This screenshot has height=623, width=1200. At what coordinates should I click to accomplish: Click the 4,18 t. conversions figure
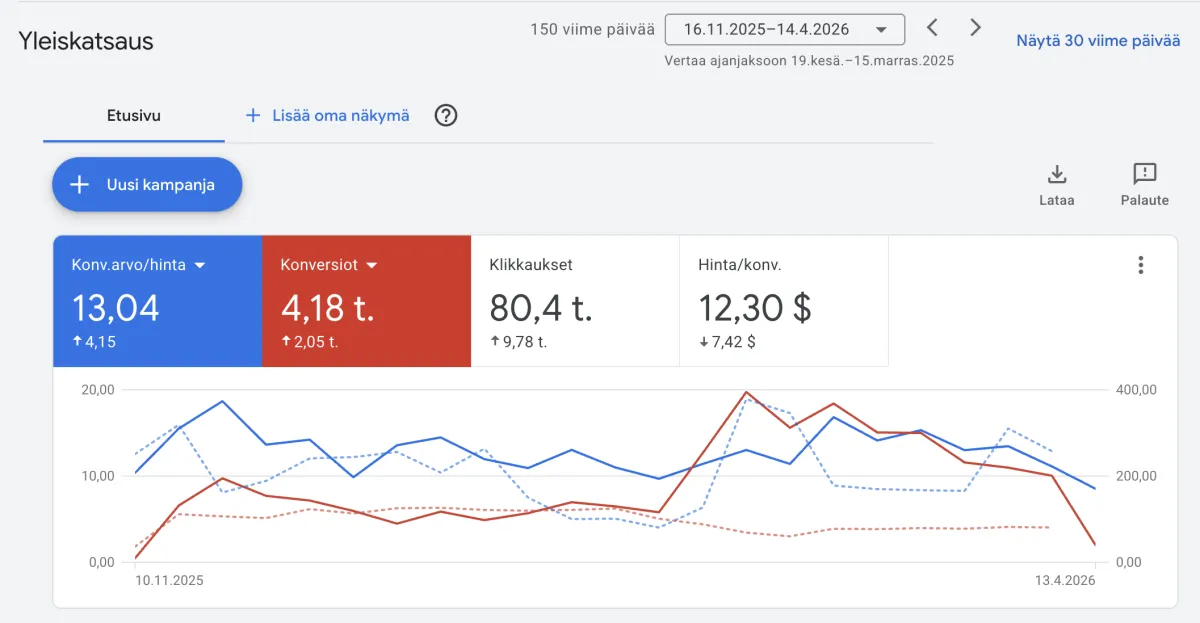(328, 308)
